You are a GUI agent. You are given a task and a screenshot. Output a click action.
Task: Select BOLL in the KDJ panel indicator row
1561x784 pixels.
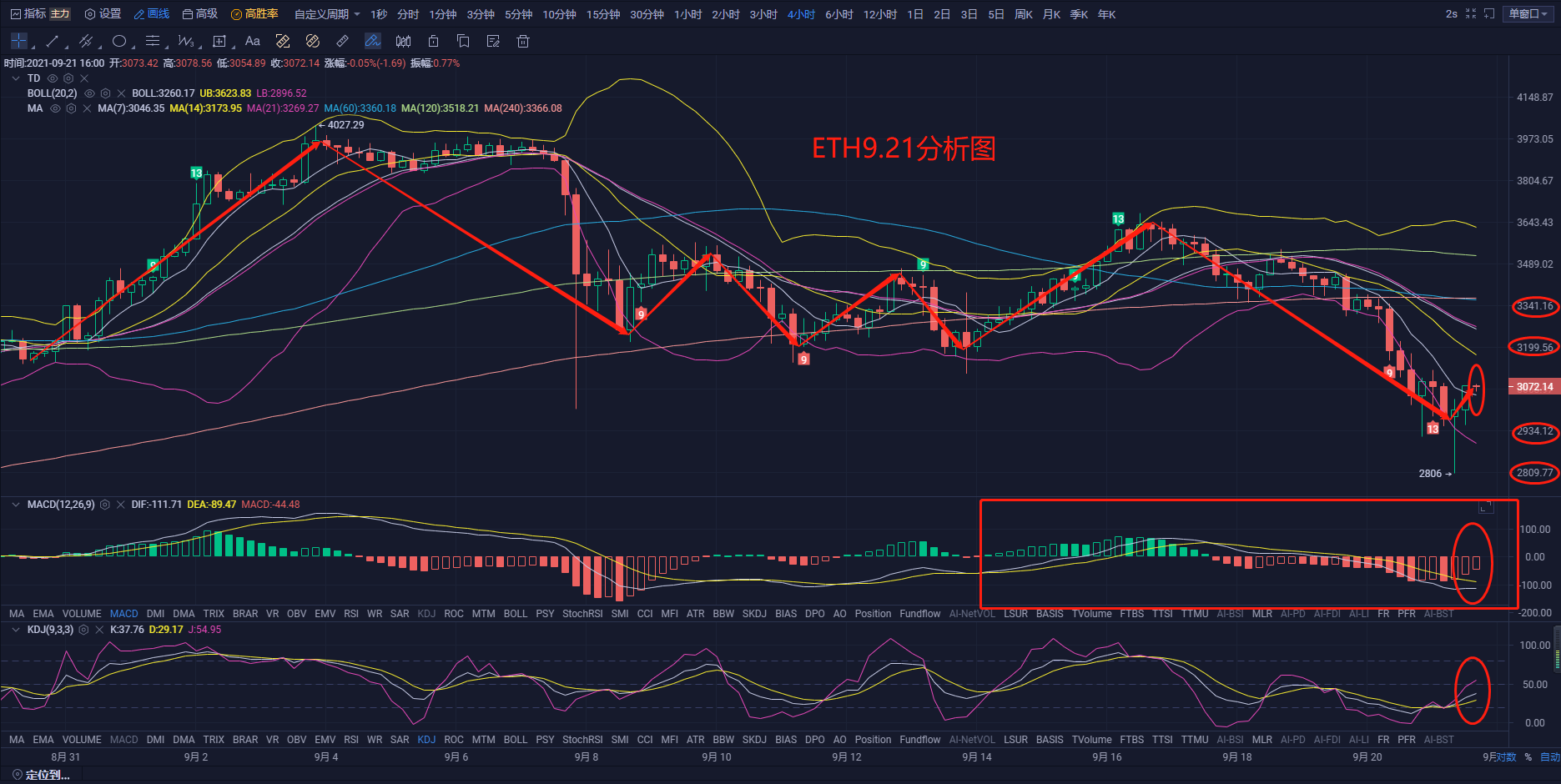[x=516, y=740]
